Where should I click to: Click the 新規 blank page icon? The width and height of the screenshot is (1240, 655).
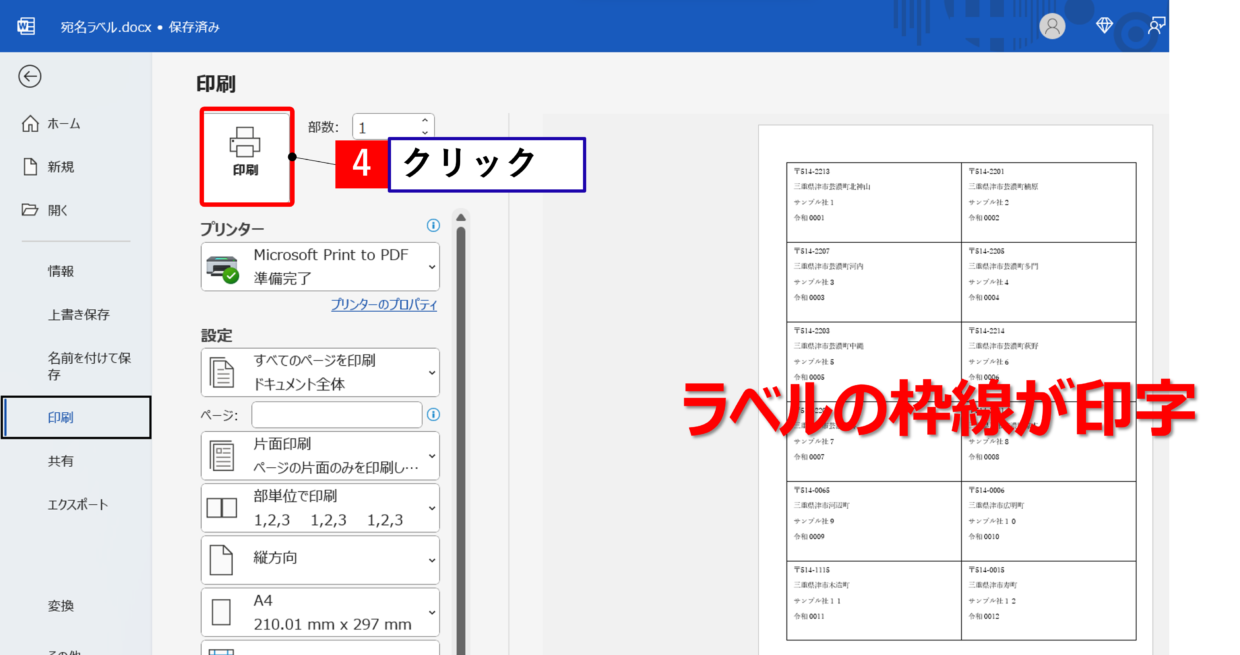(30, 167)
